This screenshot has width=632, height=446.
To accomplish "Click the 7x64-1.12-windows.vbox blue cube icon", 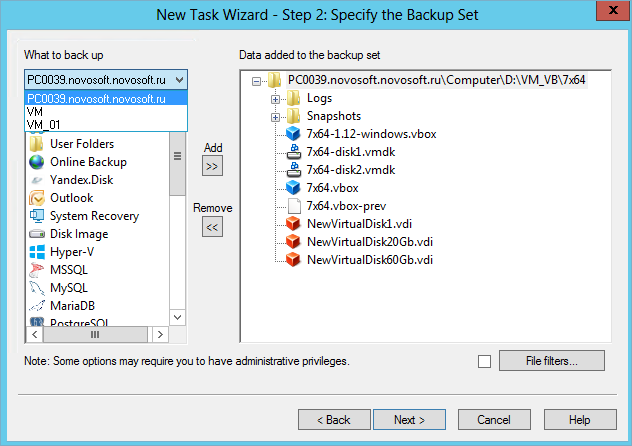I will pos(293,134).
